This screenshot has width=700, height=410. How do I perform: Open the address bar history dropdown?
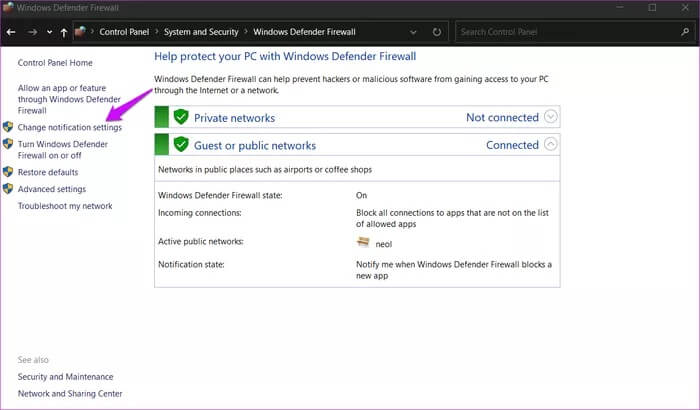[x=413, y=32]
